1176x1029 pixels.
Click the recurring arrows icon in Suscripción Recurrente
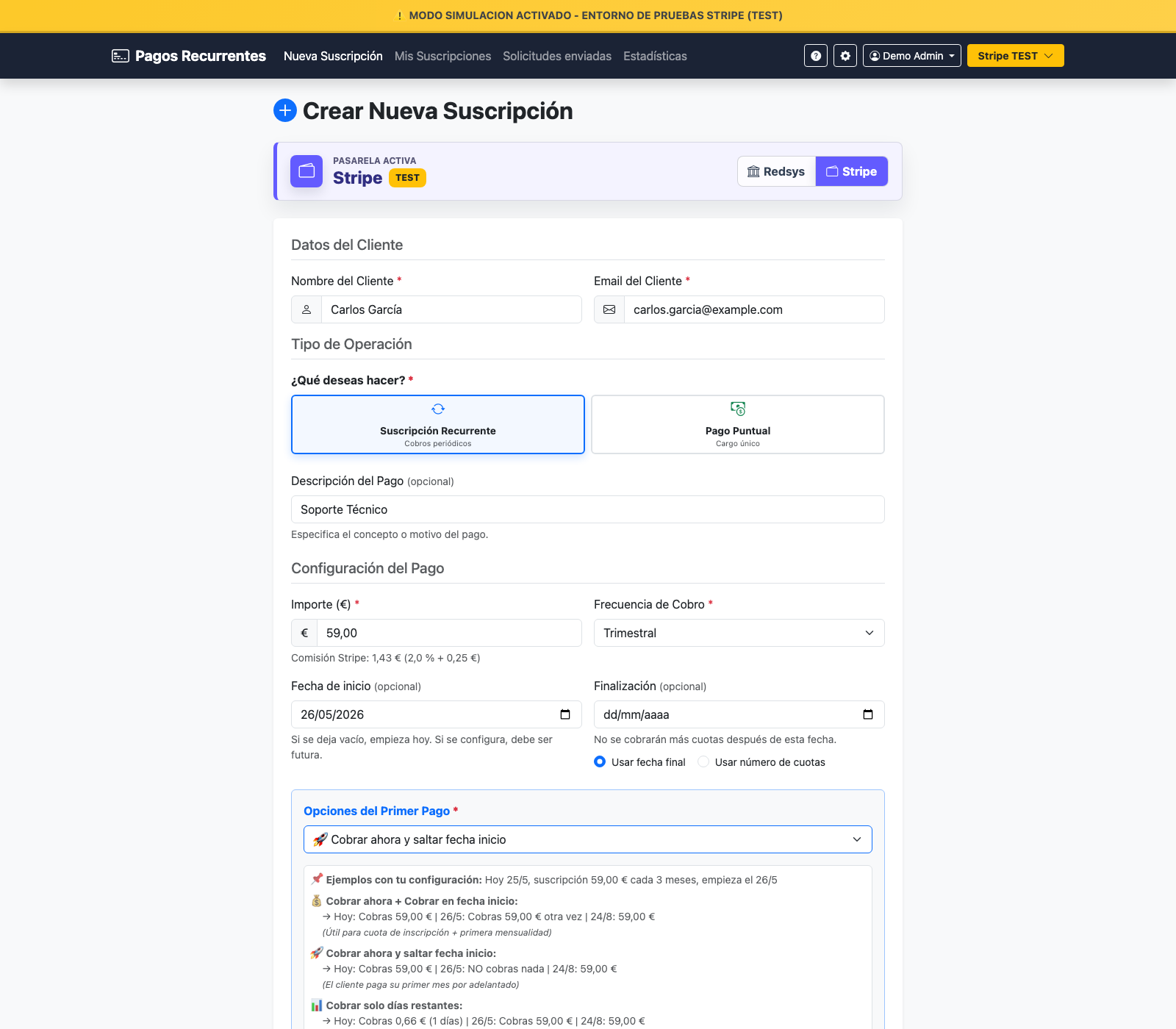coord(438,409)
